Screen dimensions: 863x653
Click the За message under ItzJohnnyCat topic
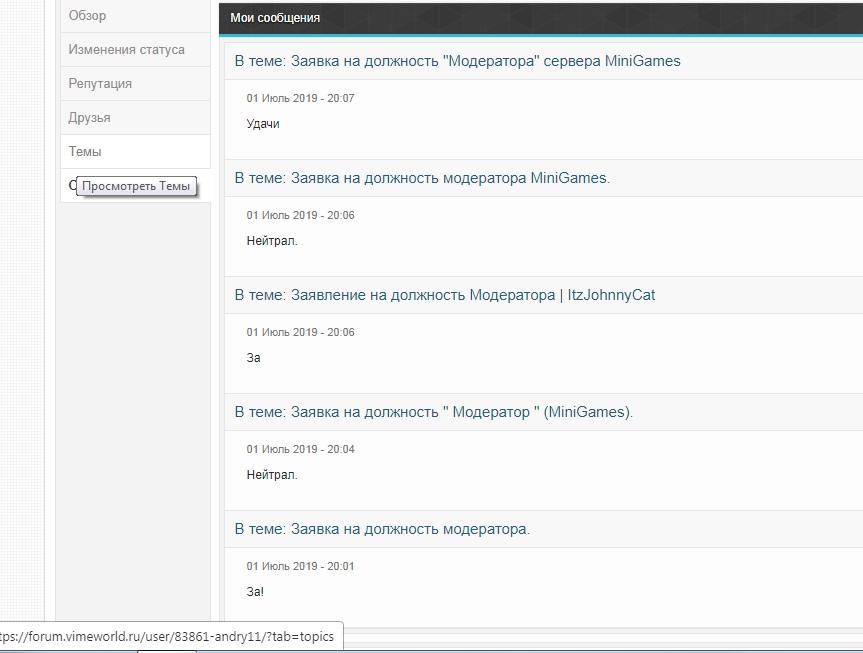coord(253,358)
